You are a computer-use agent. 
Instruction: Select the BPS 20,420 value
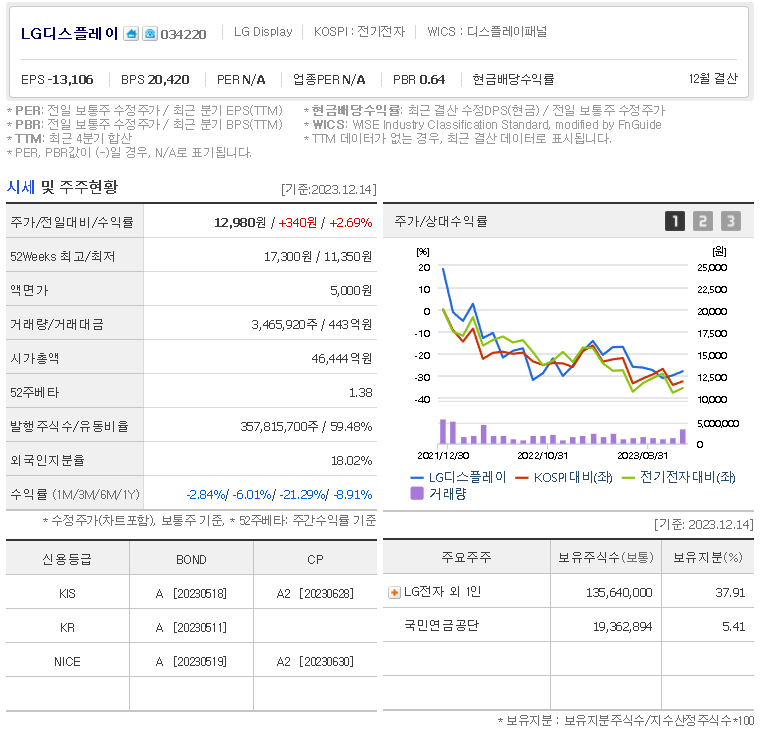(155, 80)
